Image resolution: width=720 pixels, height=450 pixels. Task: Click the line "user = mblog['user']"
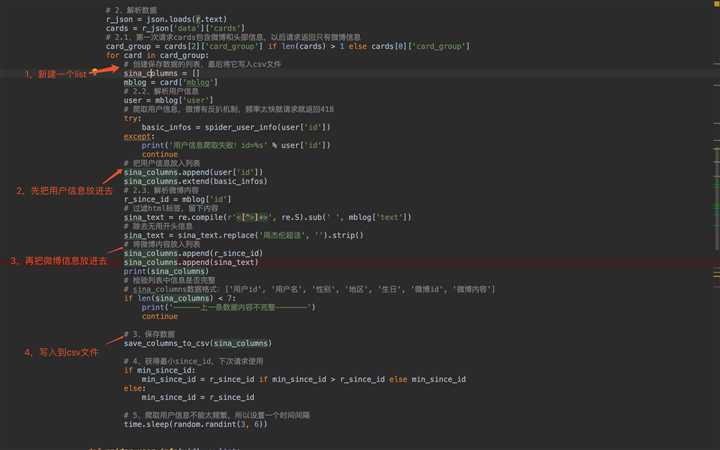click(169, 100)
